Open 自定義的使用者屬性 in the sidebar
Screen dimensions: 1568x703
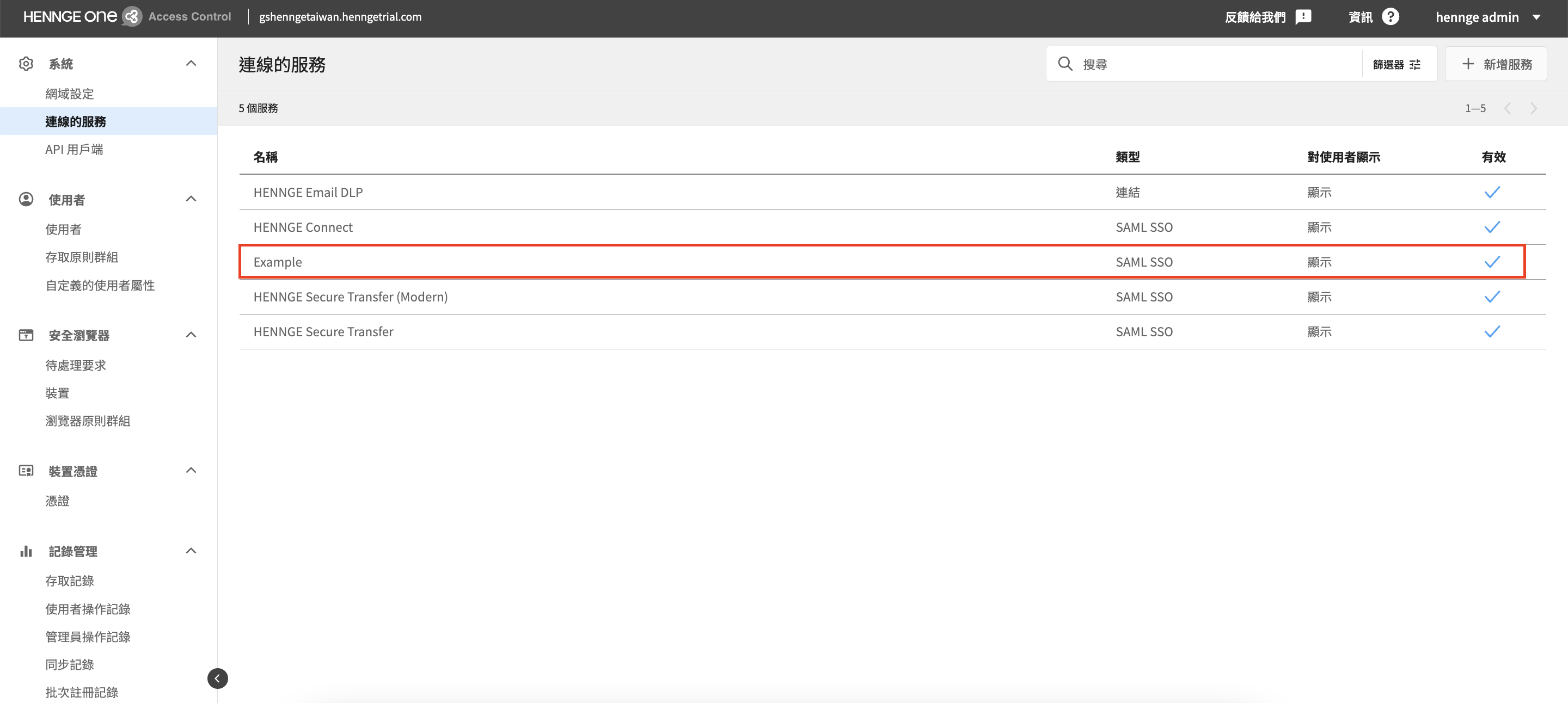100,285
